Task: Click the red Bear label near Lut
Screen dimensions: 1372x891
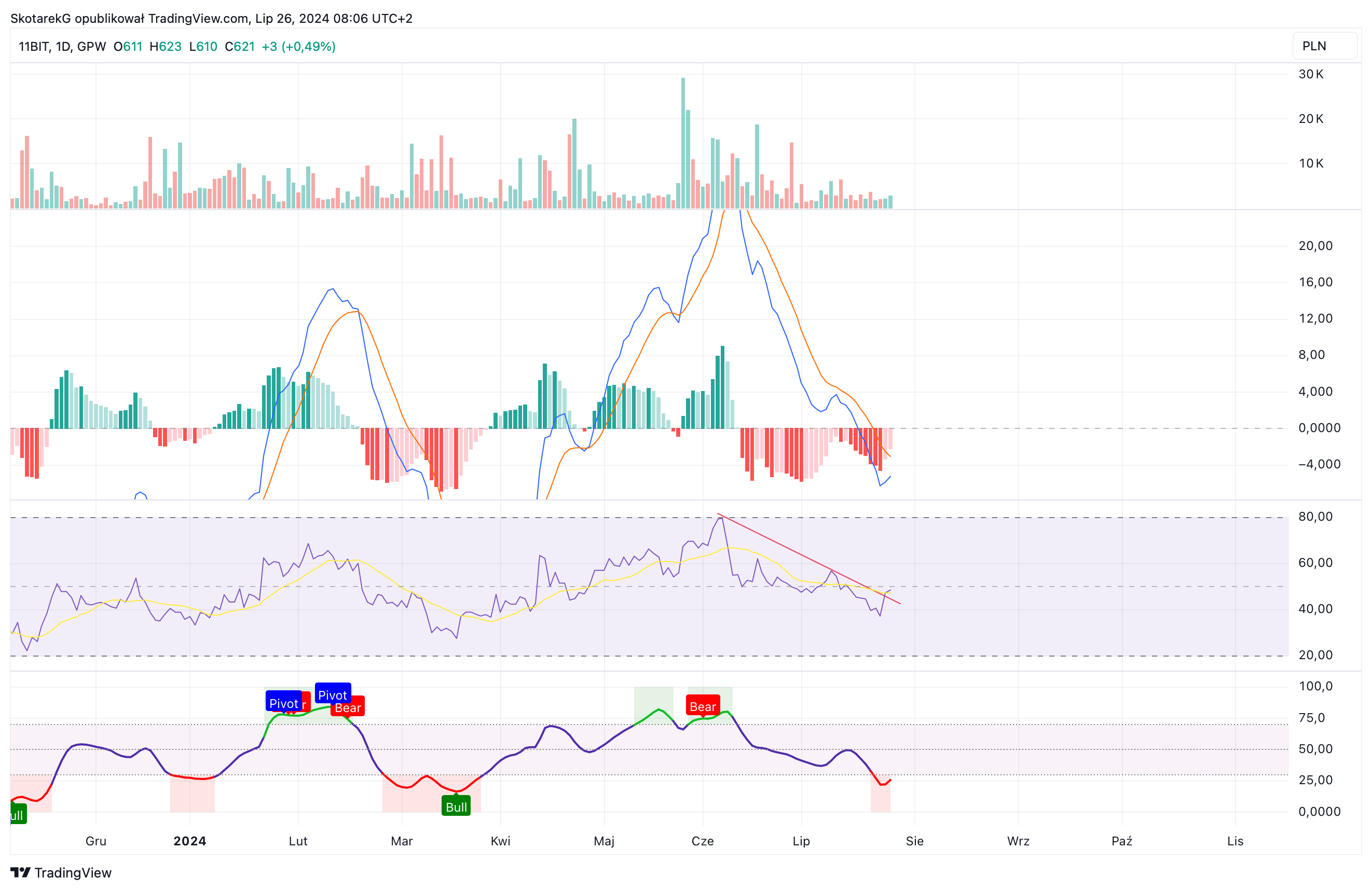Action: pyautogui.click(x=348, y=708)
